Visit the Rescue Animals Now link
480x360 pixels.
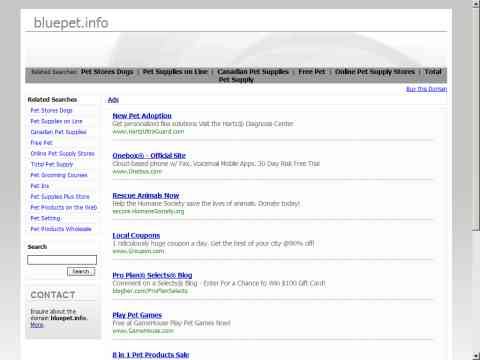click(x=146, y=195)
